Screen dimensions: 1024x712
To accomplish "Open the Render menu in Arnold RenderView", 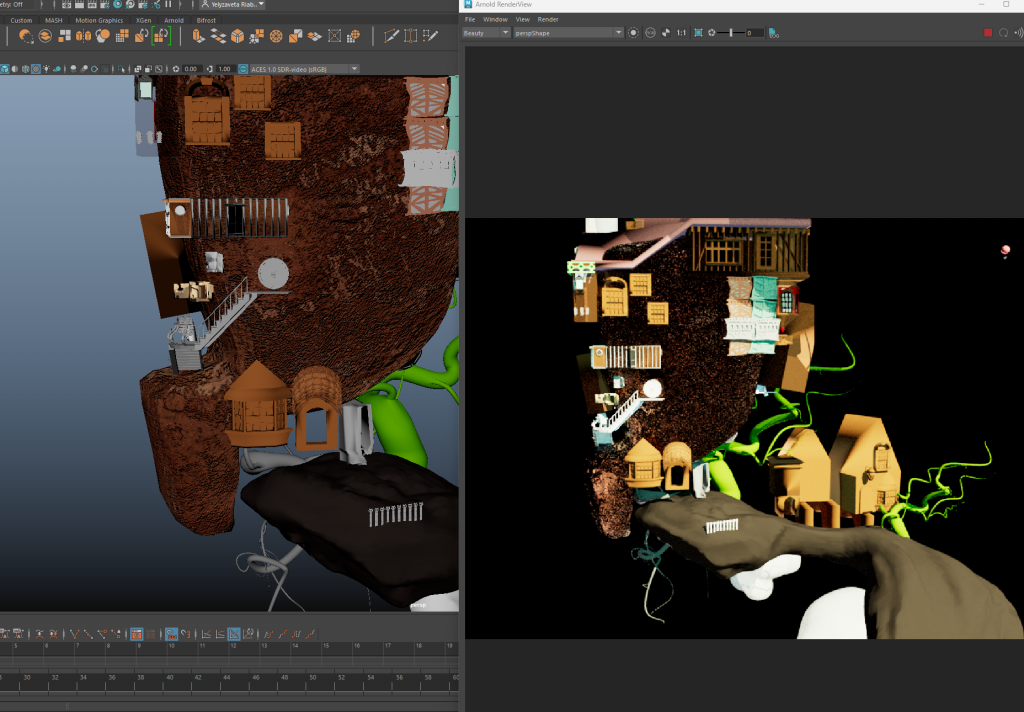I will click(548, 19).
